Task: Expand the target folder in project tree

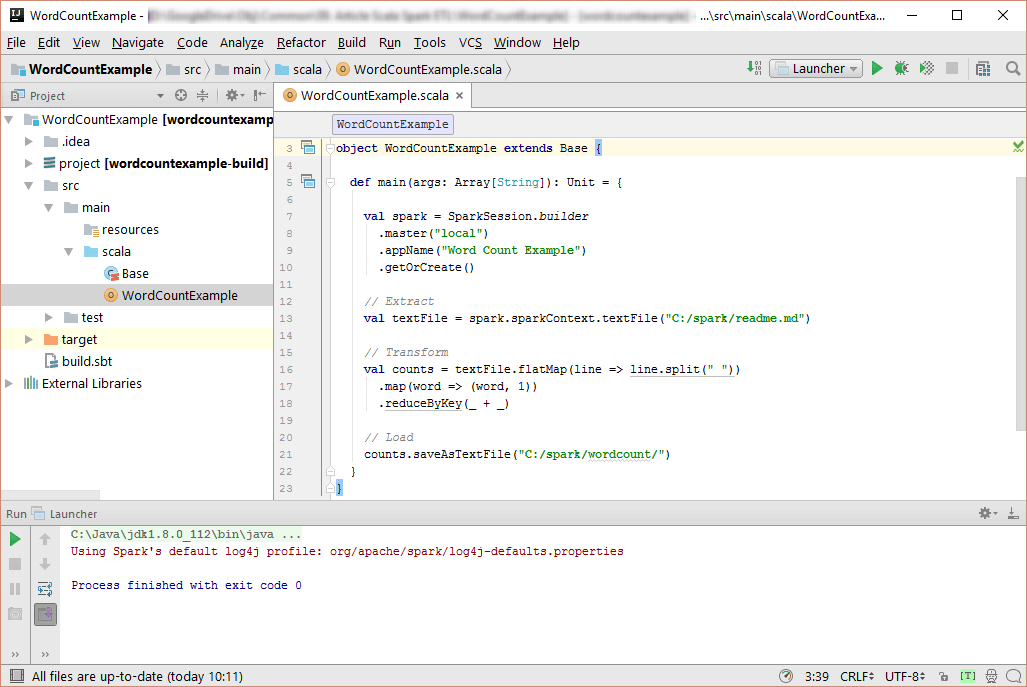Action: click(x=30, y=340)
